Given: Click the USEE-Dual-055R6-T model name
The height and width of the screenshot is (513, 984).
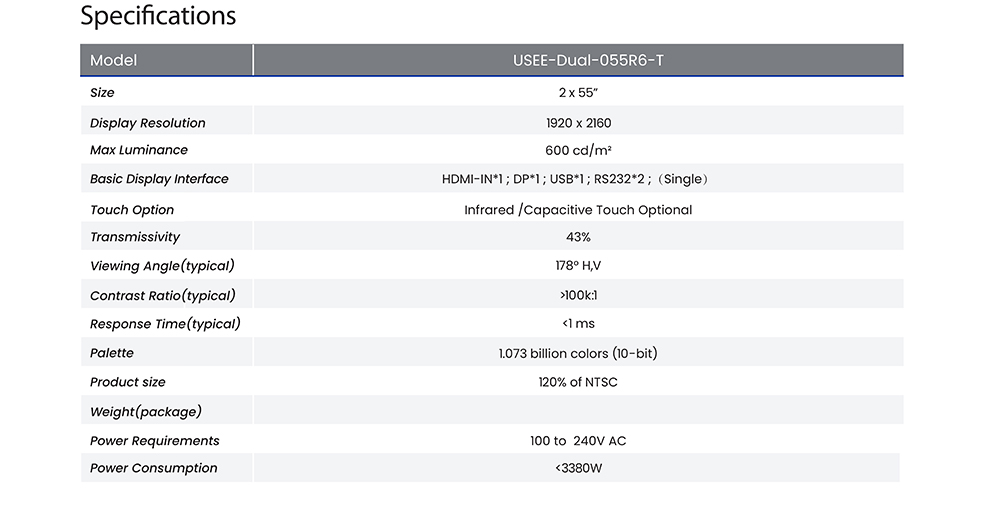Looking at the screenshot, I should tap(588, 60).
